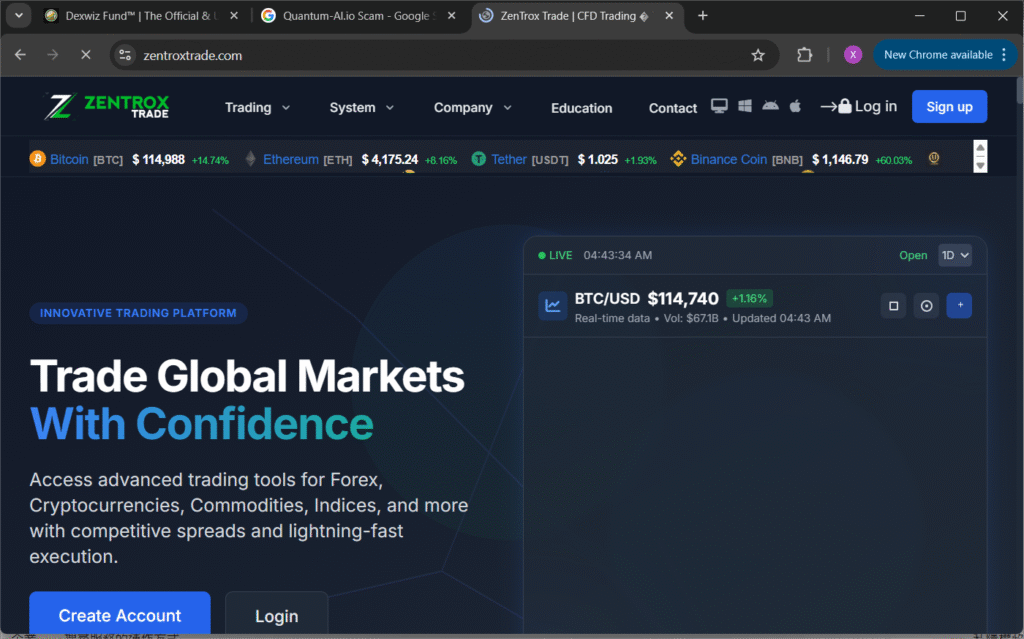Select the Ethereum coin icon in ticker
1024x639 pixels.
(x=250, y=159)
